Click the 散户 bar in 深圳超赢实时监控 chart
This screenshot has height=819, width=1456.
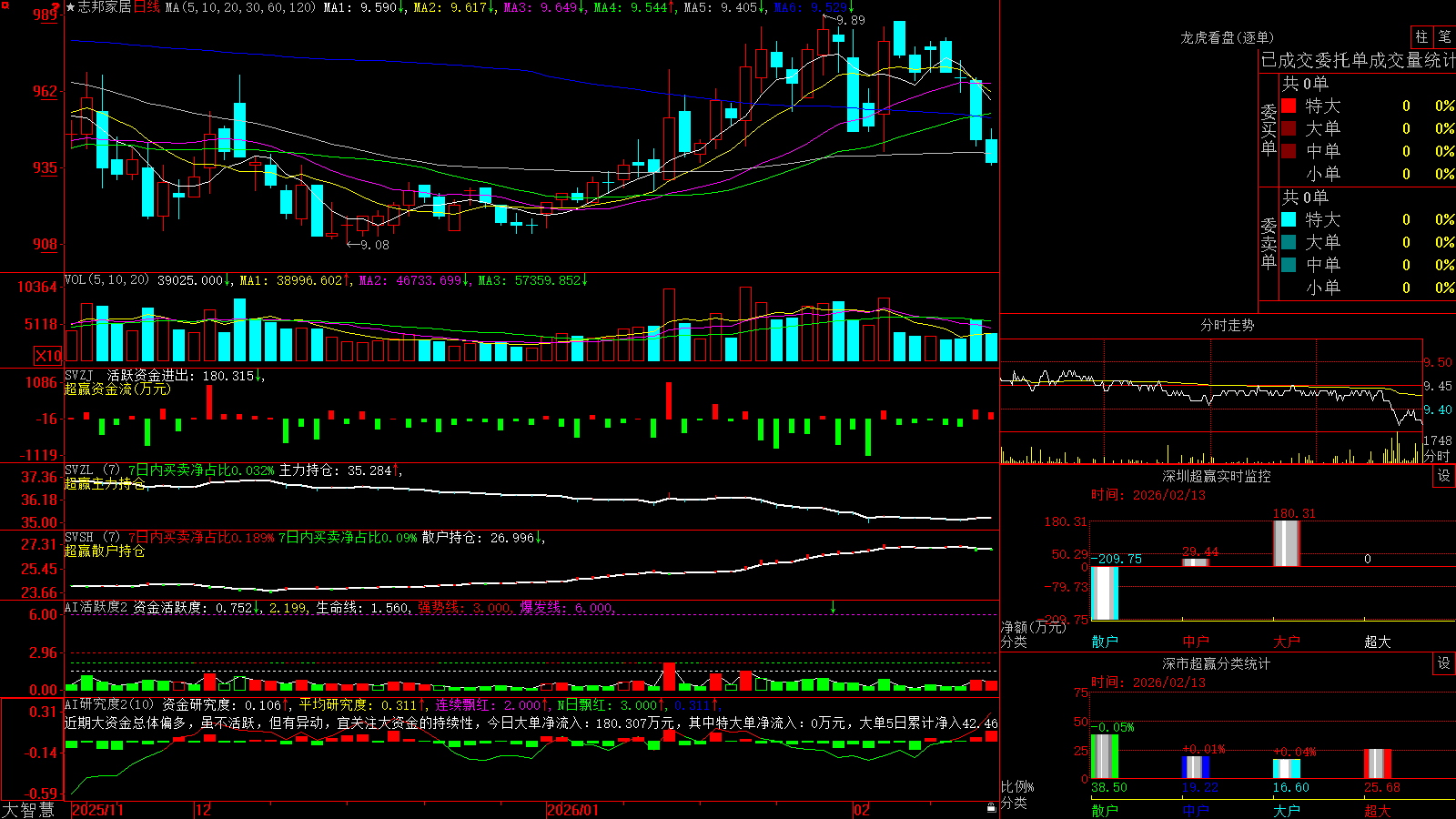point(1104,593)
